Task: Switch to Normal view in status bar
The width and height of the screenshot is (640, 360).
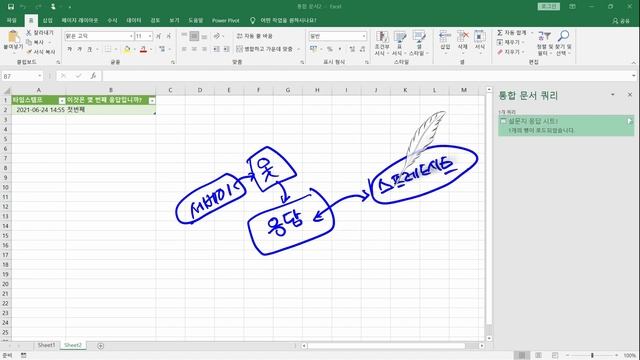Action: click(x=522, y=356)
